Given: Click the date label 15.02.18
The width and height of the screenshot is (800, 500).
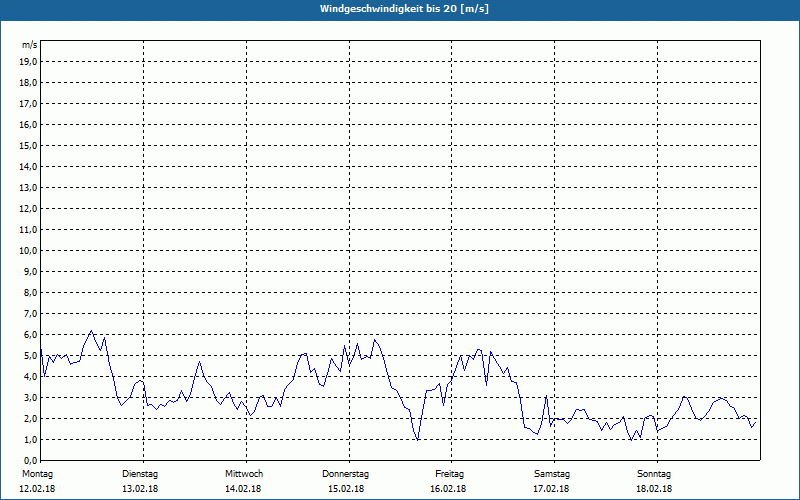Looking at the screenshot, I should [346, 489].
